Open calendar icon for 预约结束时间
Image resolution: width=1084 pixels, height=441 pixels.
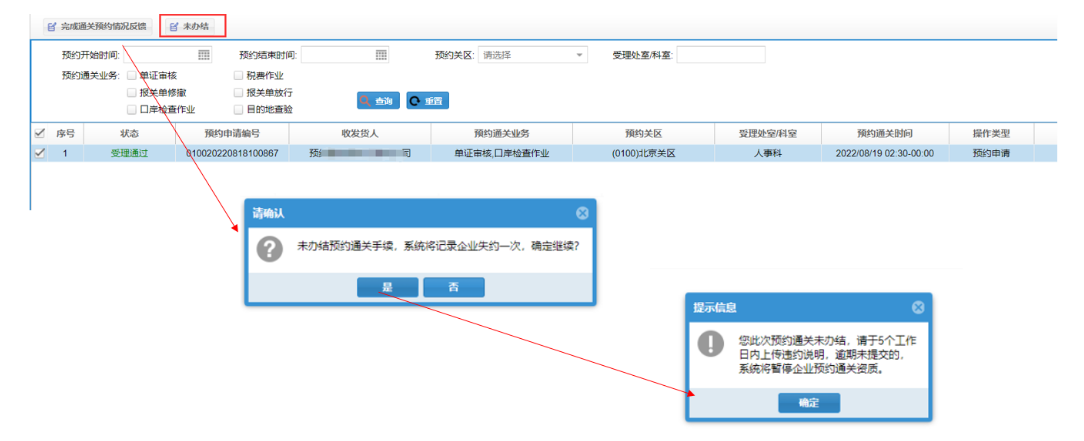coord(381,55)
